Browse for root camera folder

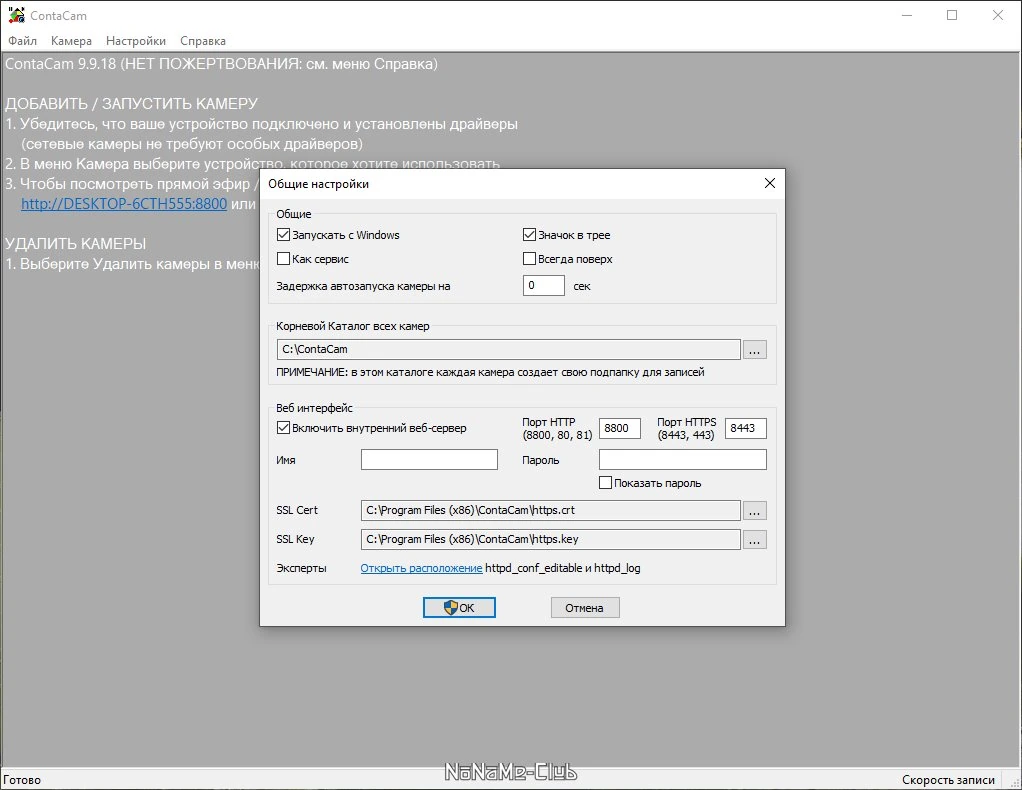(x=754, y=349)
